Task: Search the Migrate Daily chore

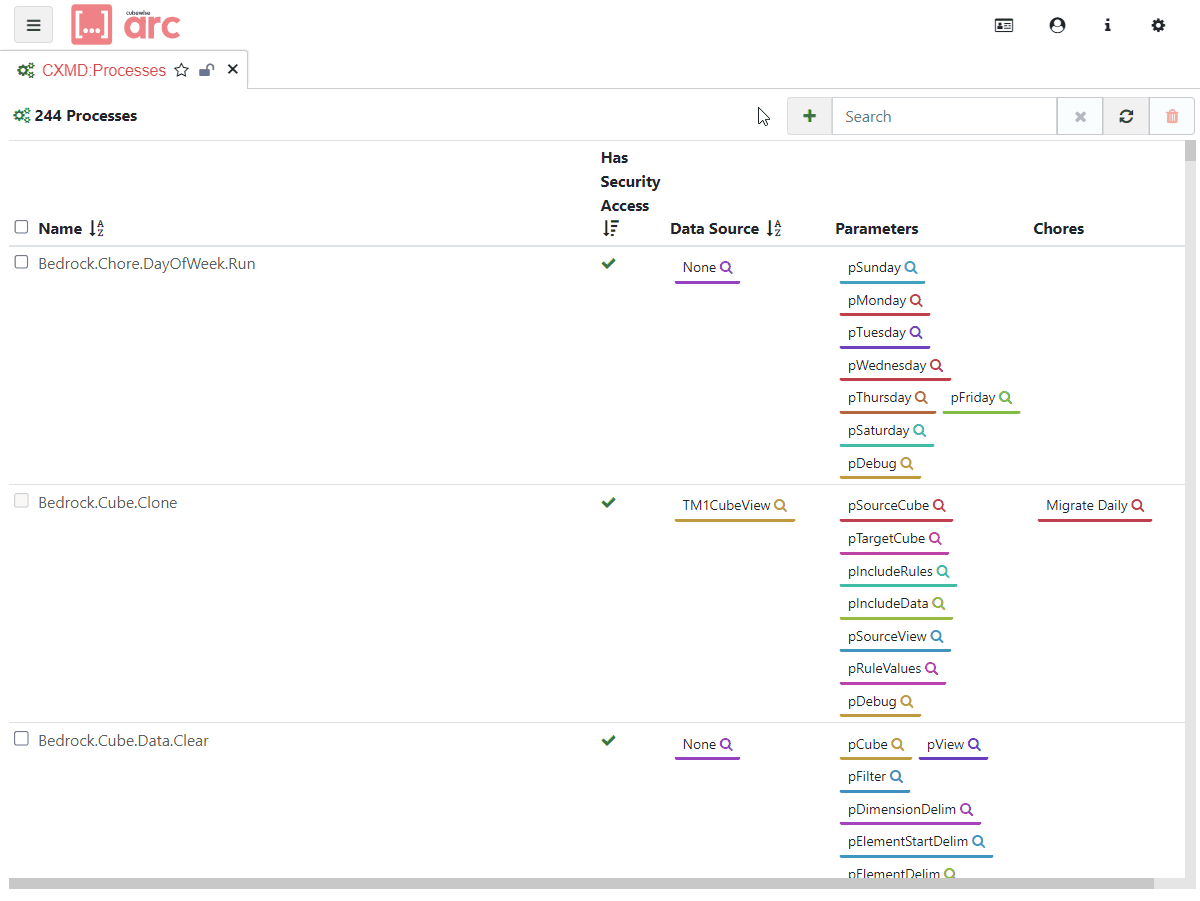Action: click(x=1138, y=506)
